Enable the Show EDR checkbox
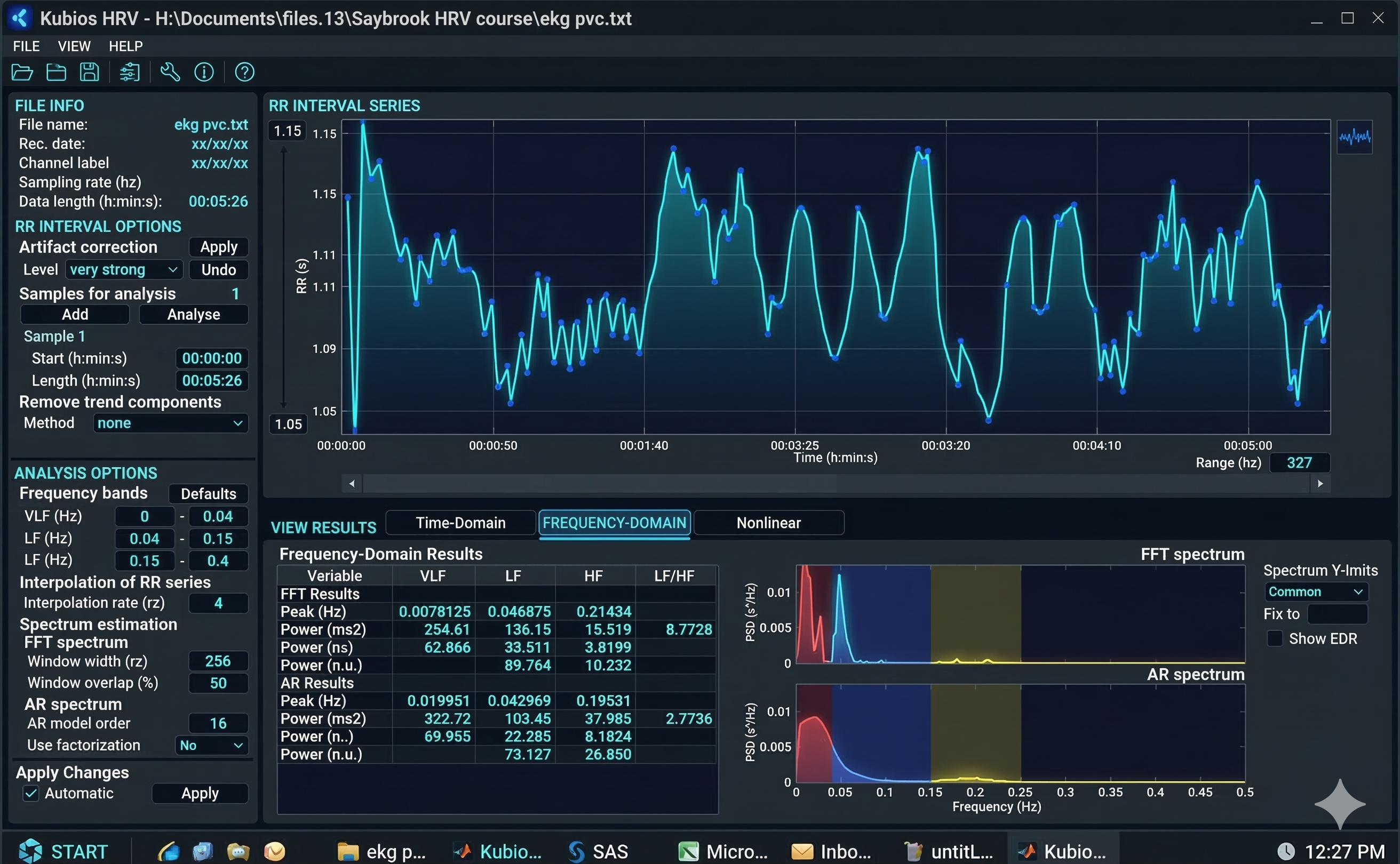Image resolution: width=1400 pixels, height=864 pixels. point(1274,638)
